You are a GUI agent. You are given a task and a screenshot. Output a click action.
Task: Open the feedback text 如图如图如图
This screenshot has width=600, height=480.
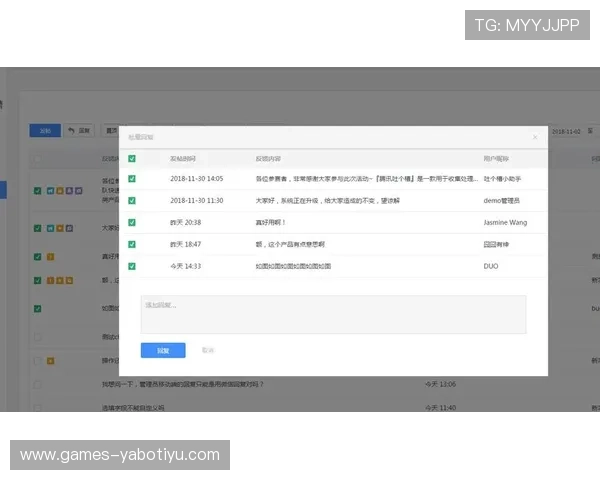(293, 266)
